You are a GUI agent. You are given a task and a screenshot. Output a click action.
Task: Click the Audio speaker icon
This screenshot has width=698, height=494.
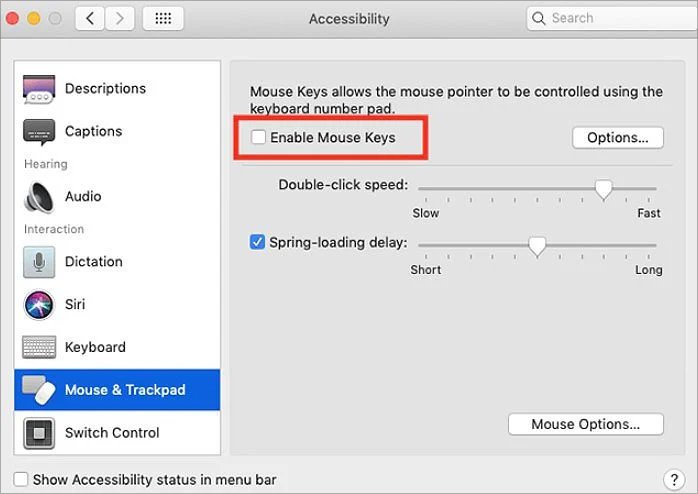[39, 196]
